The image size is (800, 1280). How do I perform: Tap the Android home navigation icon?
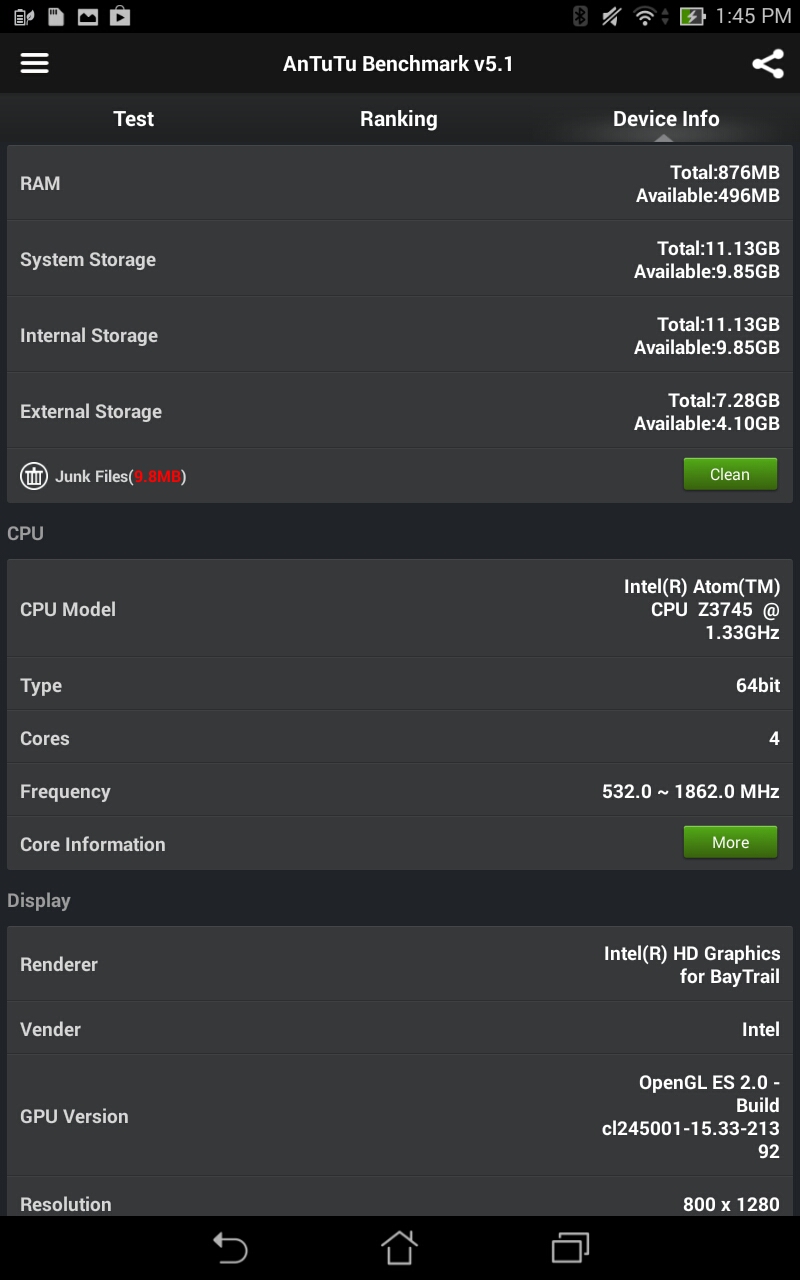(399, 1247)
